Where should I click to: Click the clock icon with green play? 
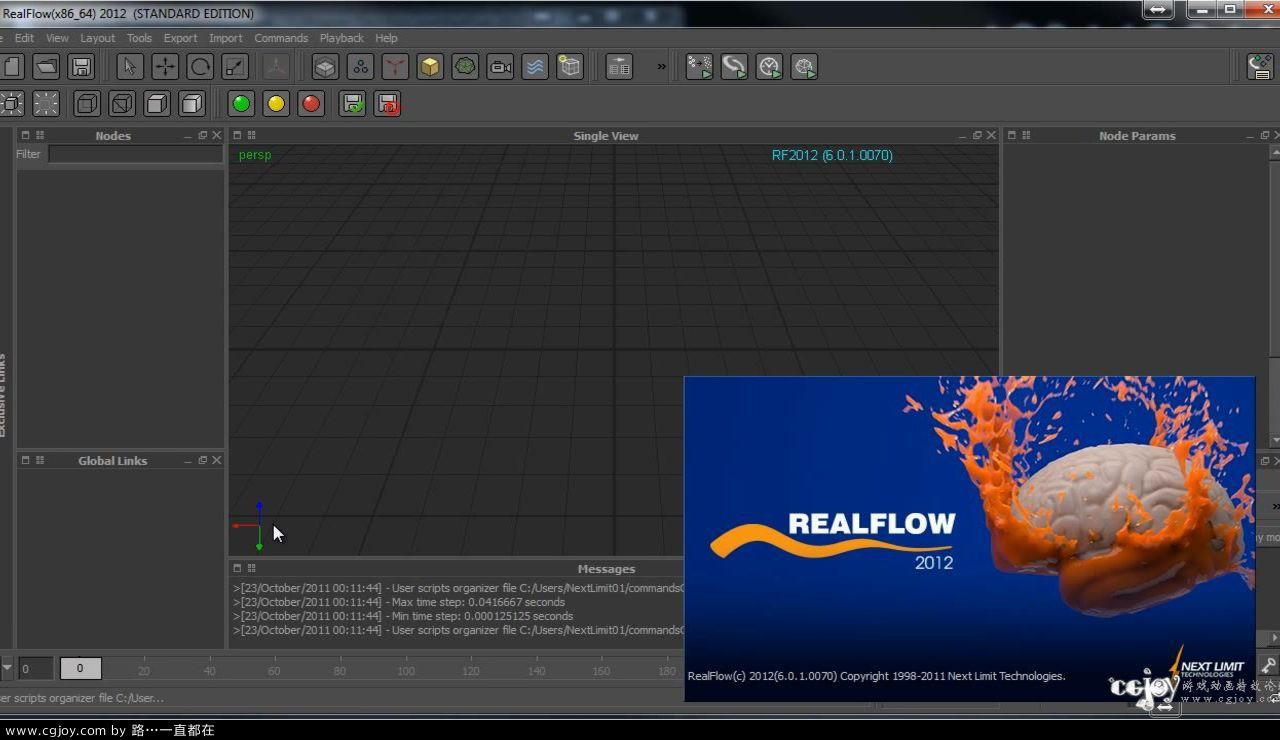pos(769,67)
